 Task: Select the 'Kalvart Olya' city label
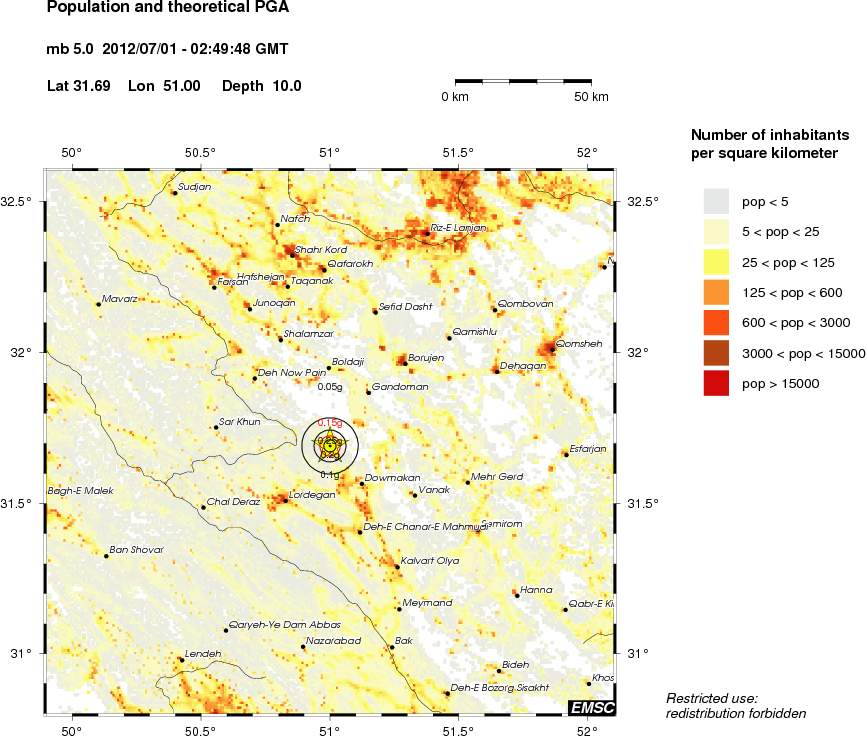click(430, 561)
